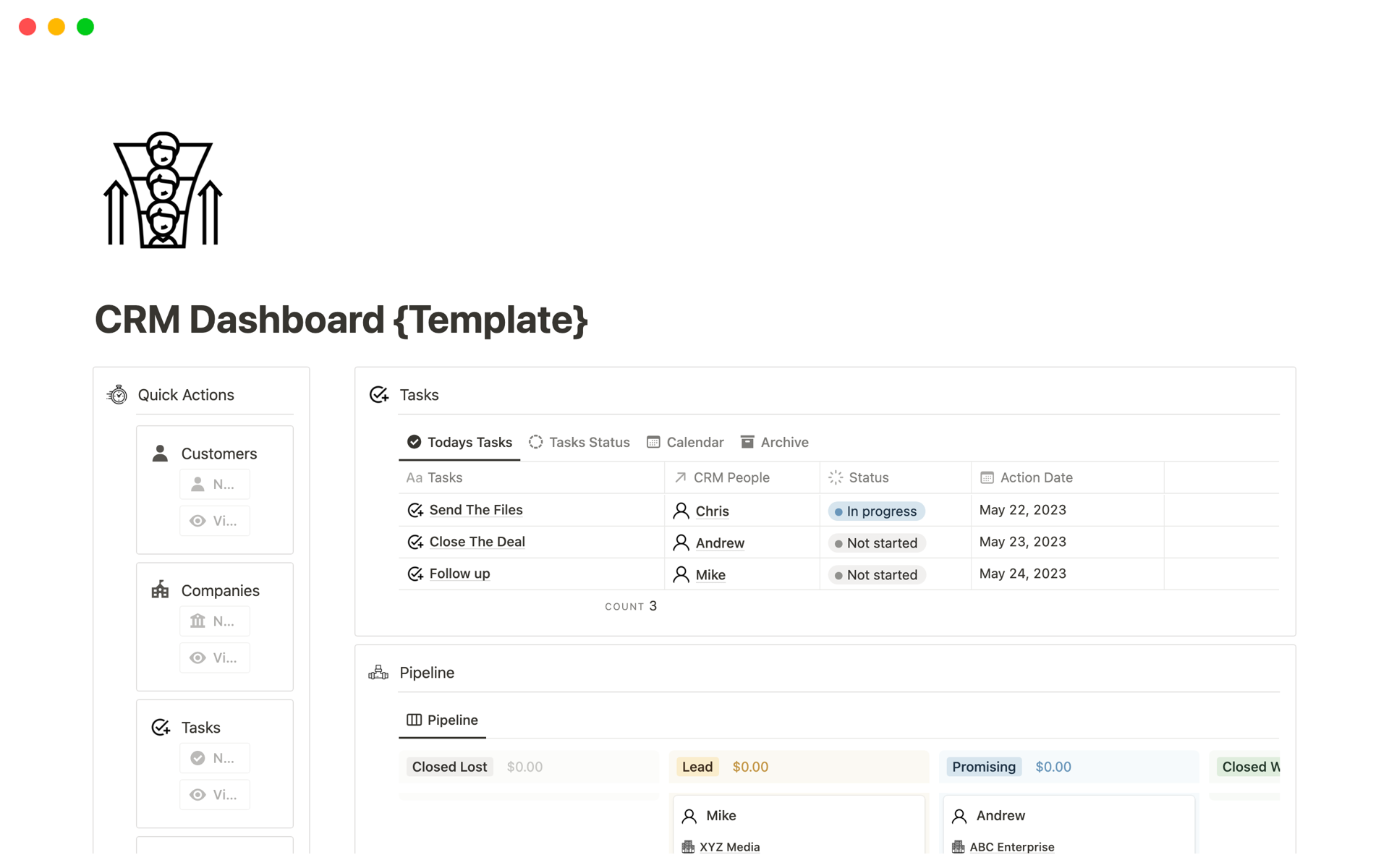
Task: Open the CRM People column header menu
Action: pos(731,477)
